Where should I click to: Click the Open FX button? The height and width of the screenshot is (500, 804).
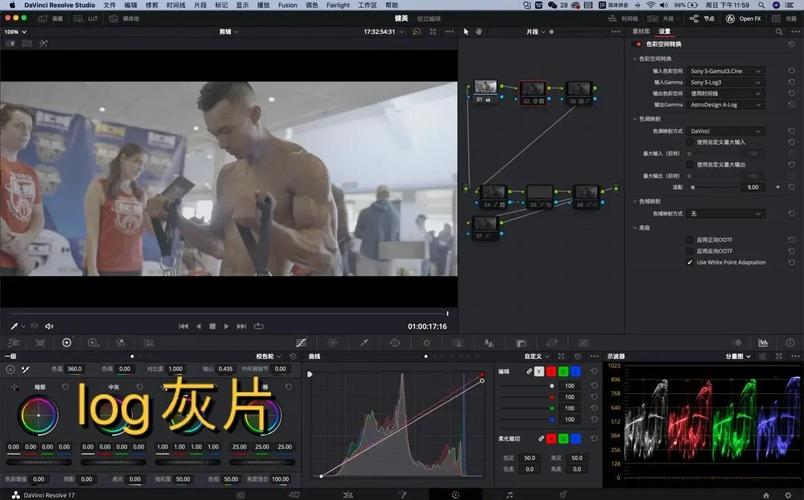(744, 18)
